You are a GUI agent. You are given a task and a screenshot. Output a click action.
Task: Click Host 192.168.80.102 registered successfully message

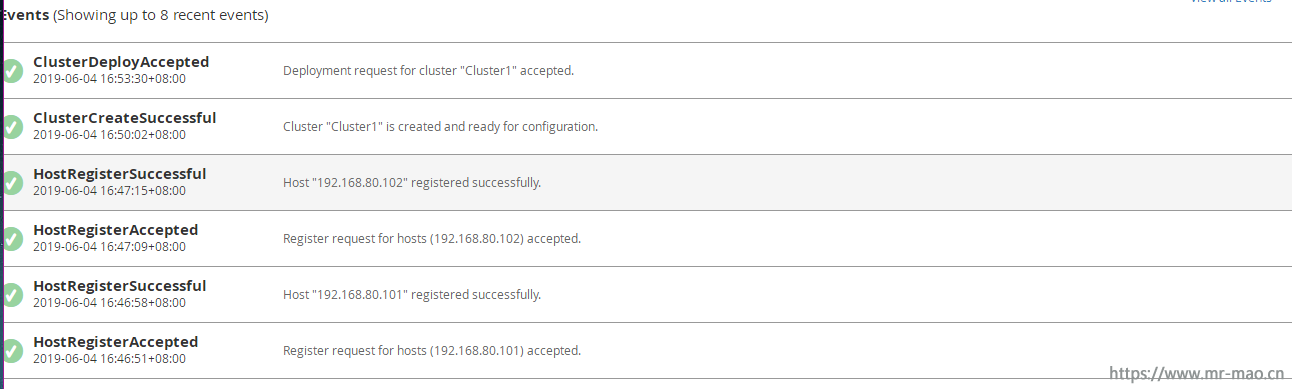412,183
